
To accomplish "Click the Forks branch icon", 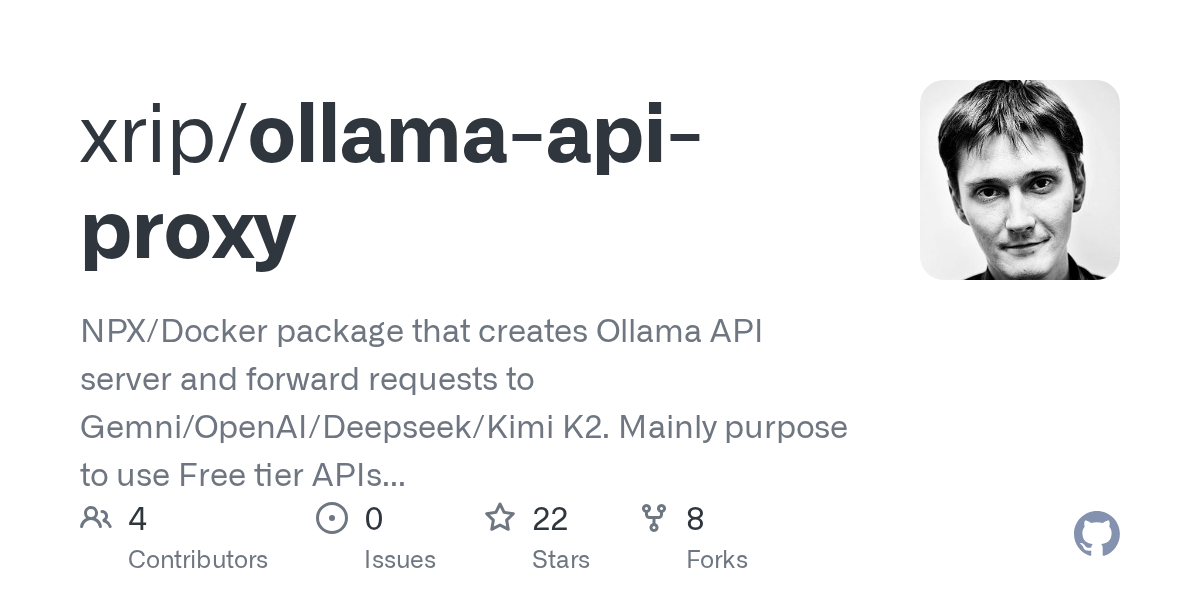I will click(654, 518).
